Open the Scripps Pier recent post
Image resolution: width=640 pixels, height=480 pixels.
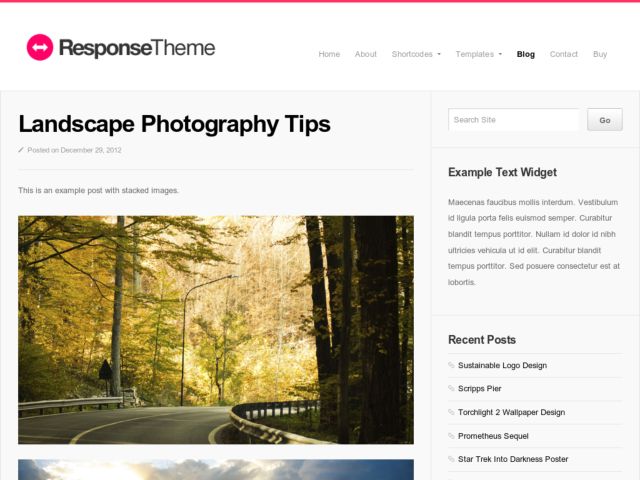(x=480, y=389)
